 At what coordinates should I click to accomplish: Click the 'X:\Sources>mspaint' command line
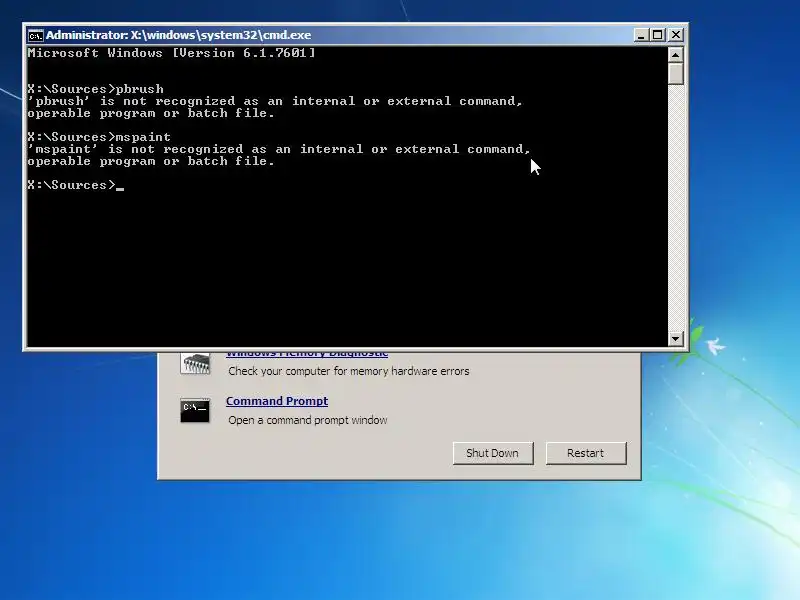[x=99, y=137]
